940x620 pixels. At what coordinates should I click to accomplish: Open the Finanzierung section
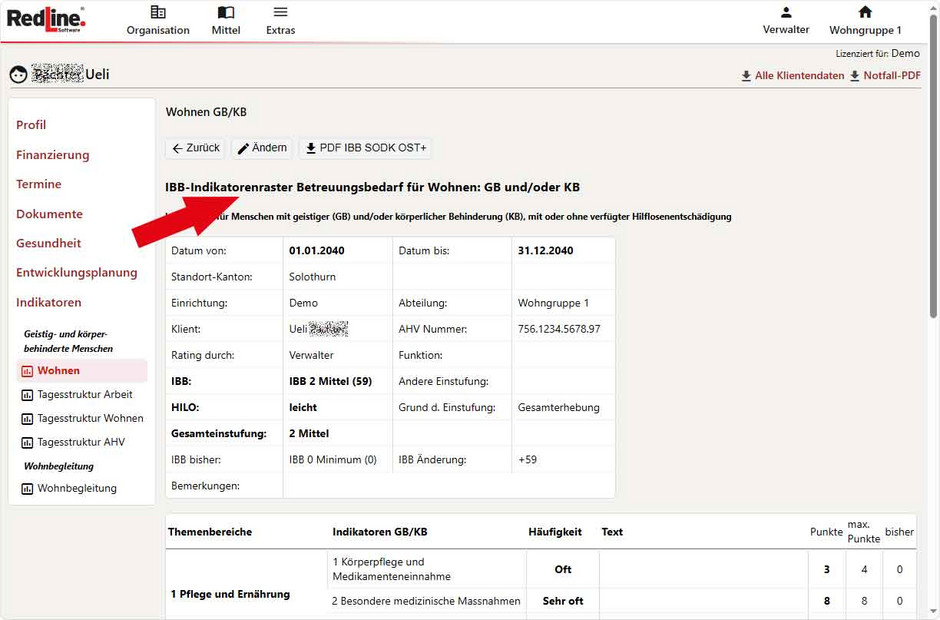53,155
